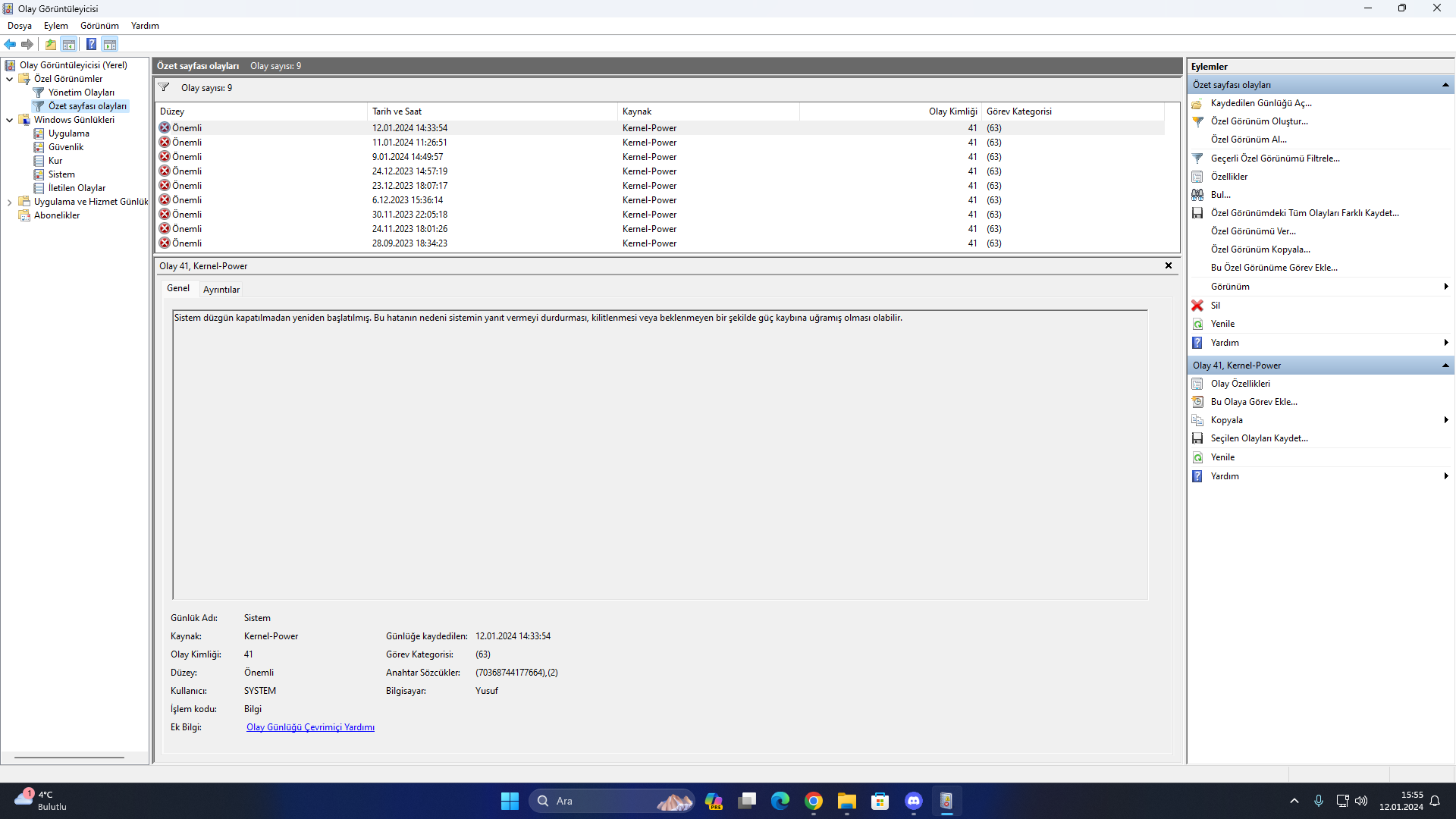The height and width of the screenshot is (819, 1456).
Task: Click the red Sil delete icon
Action: coord(1197,306)
